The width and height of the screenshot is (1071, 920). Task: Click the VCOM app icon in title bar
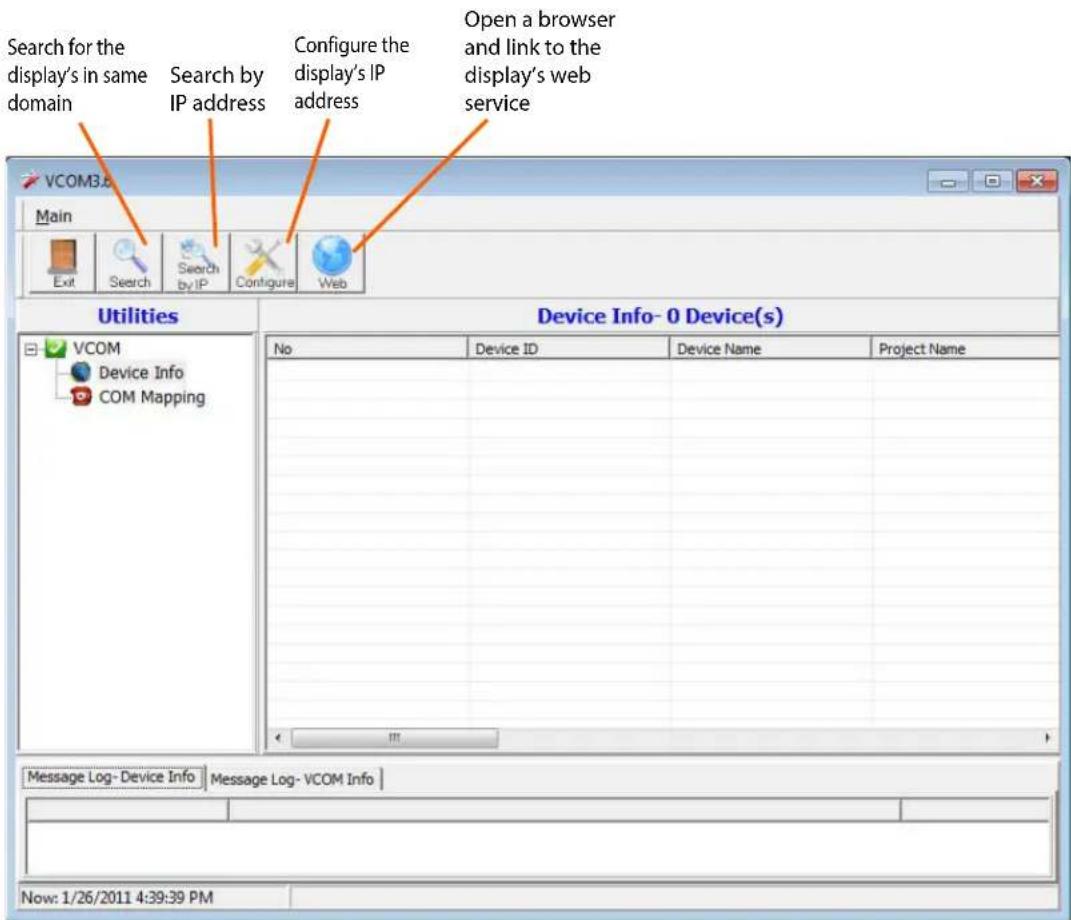pyautogui.click(x=29, y=180)
